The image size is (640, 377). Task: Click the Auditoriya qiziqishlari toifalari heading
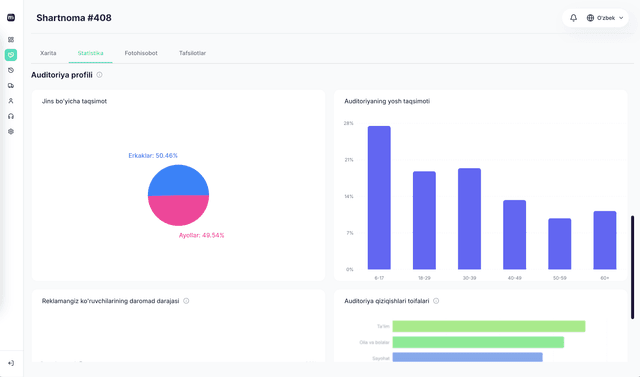click(387, 301)
